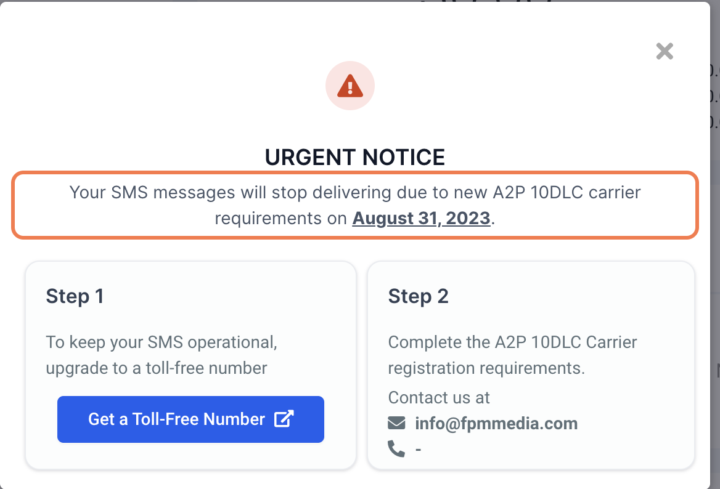Open the info@fpmmedia.com email address

496,423
